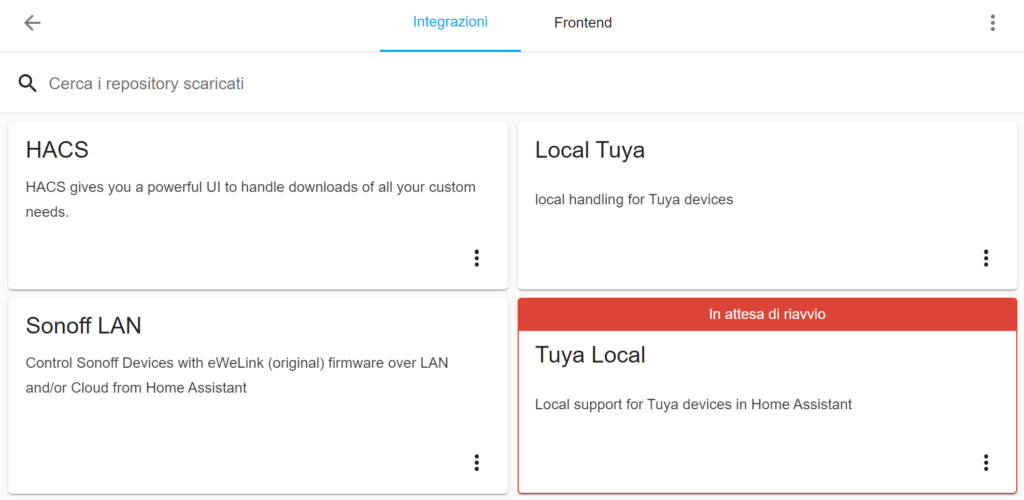Open the HACS repository title
Viewport: 1024px width, 500px height.
(57, 150)
